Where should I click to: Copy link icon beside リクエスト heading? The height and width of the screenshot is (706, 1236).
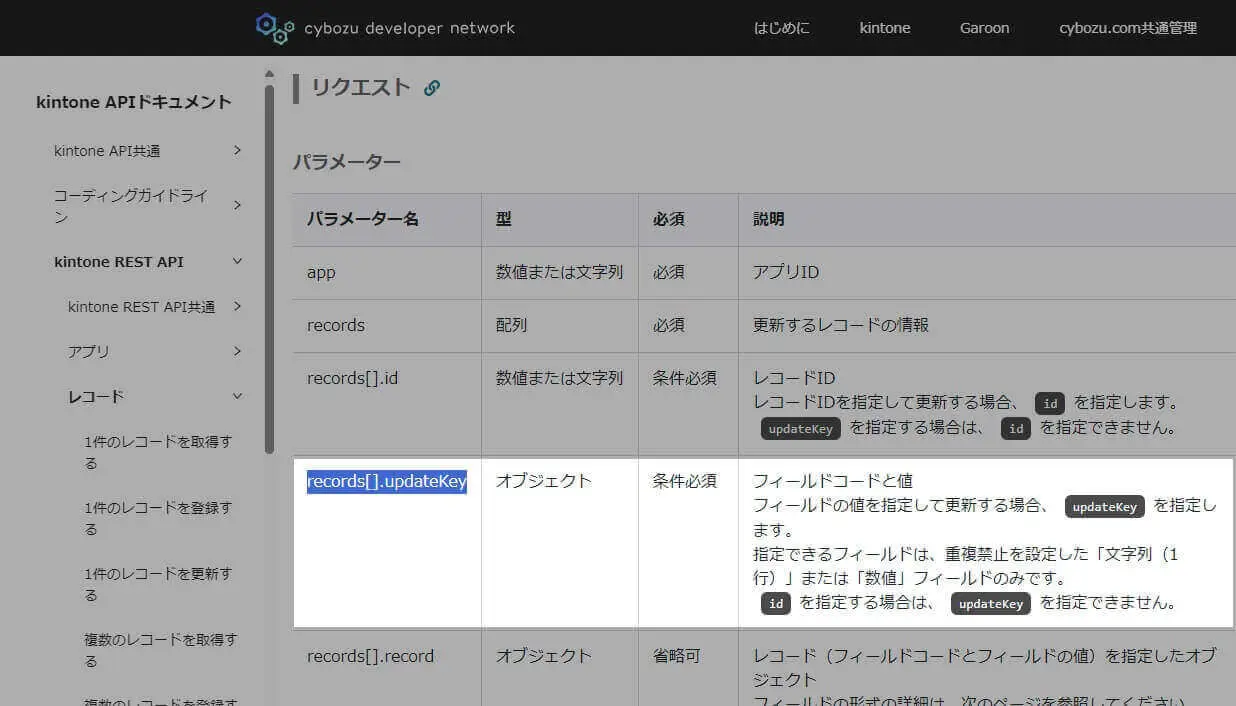432,87
